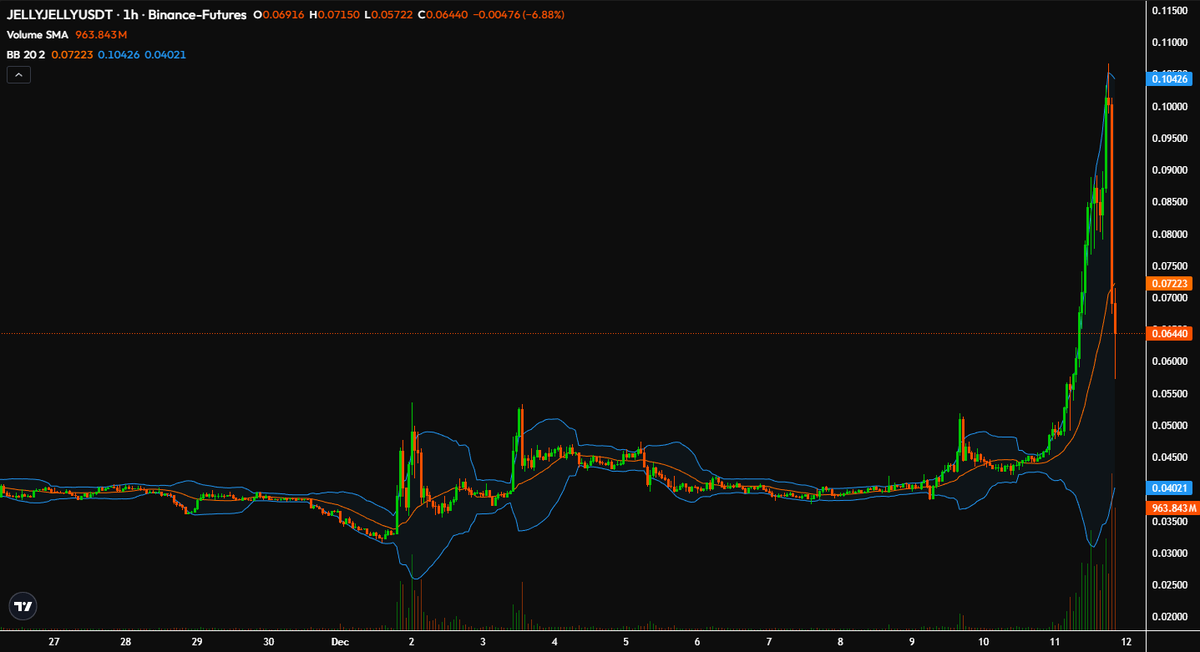Click the 27 date label on the time axis
The width and height of the screenshot is (1200, 652).
click(x=54, y=640)
